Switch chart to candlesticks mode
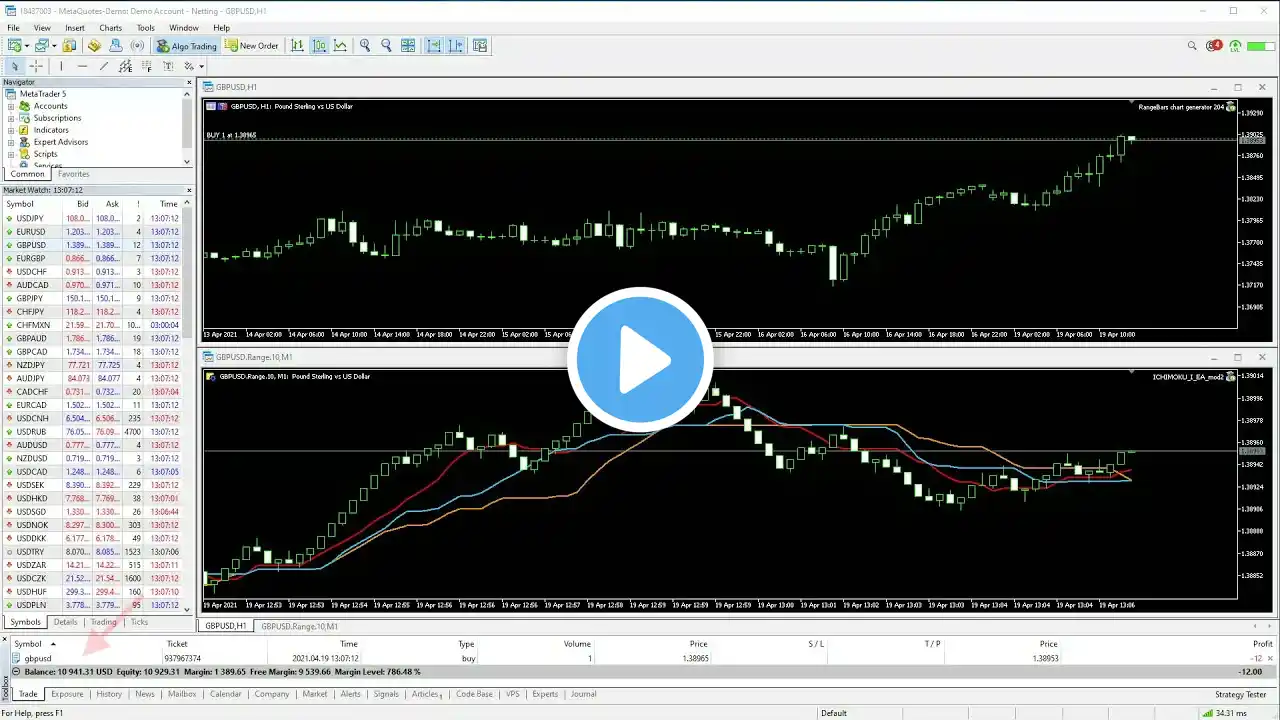1280x720 pixels. click(x=319, y=46)
